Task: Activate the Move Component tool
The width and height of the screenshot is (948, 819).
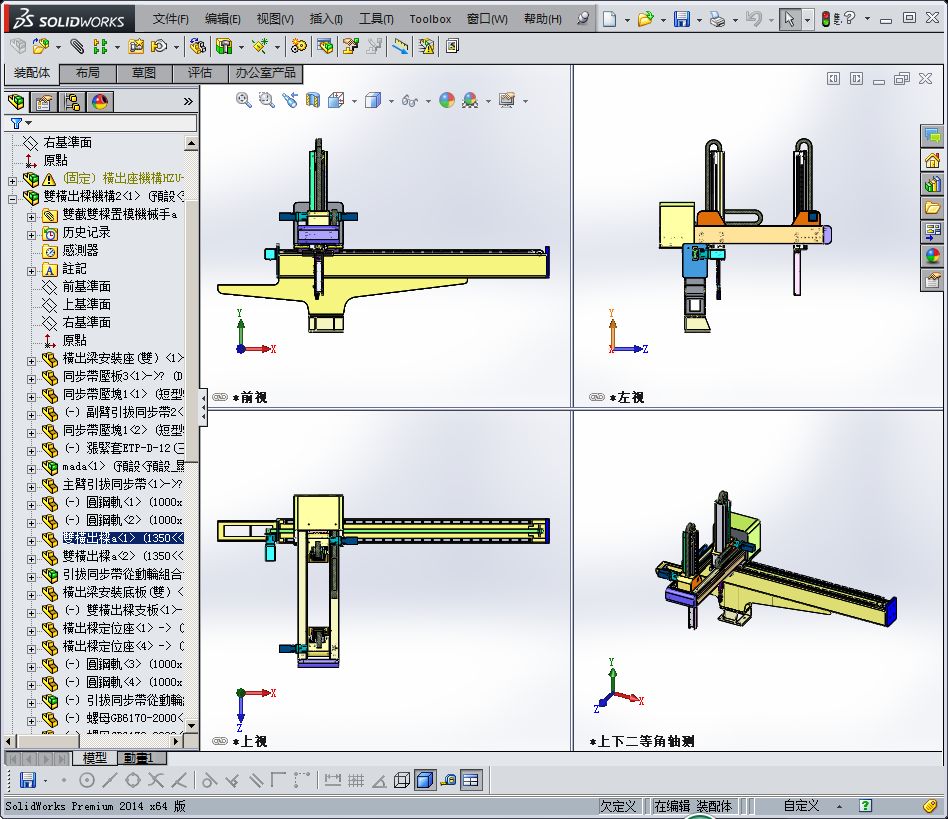Action: click(159, 46)
